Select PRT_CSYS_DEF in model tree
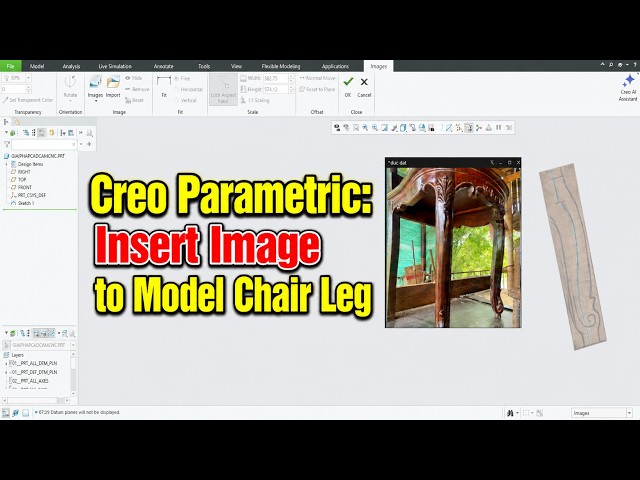The width and height of the screenshot is (640, 480). point(28,195)
